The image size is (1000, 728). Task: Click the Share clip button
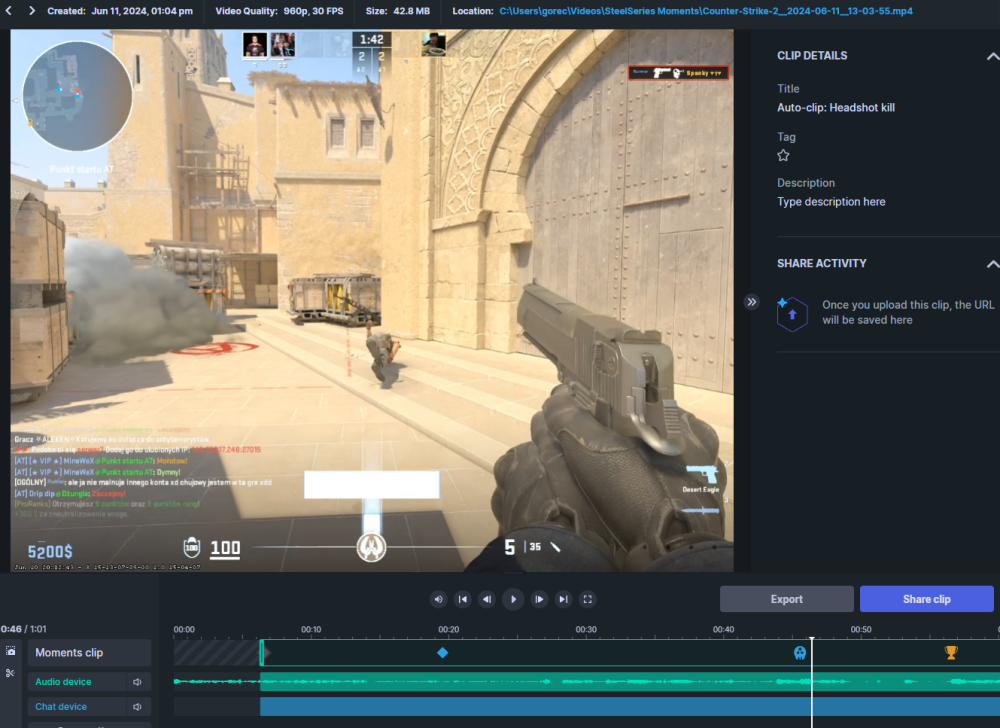(x=926, y=599)
